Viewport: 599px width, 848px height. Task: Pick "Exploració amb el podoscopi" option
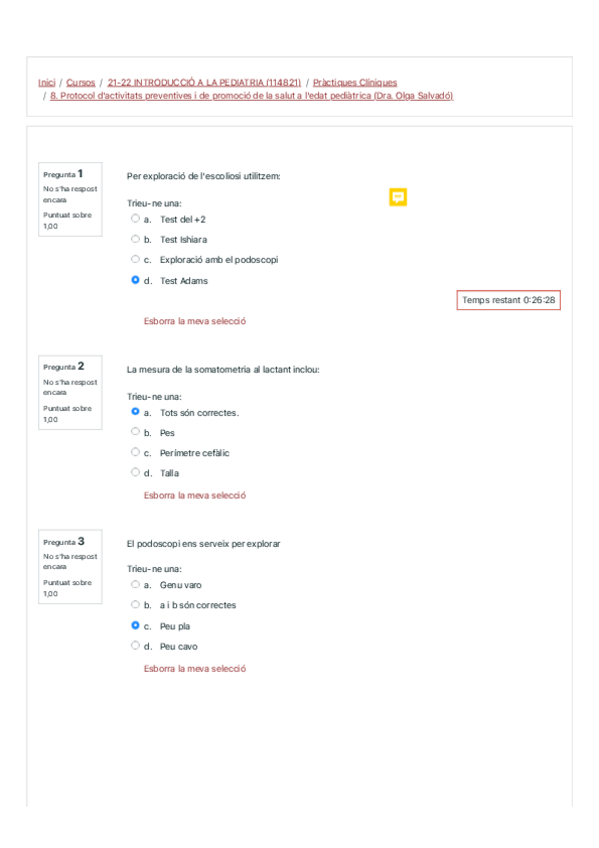click(x=136, y=259)
